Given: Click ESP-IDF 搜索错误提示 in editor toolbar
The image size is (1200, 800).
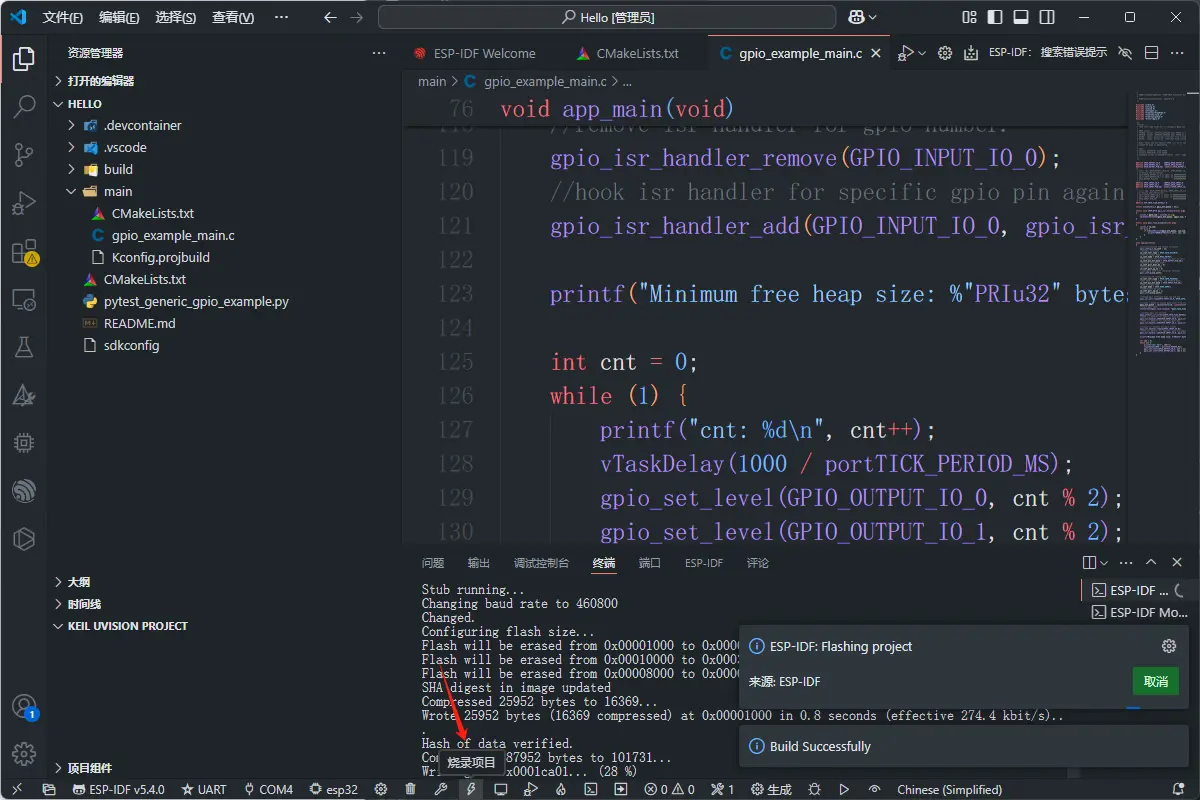Looking at the screenshot, I should click(1048, 53).
